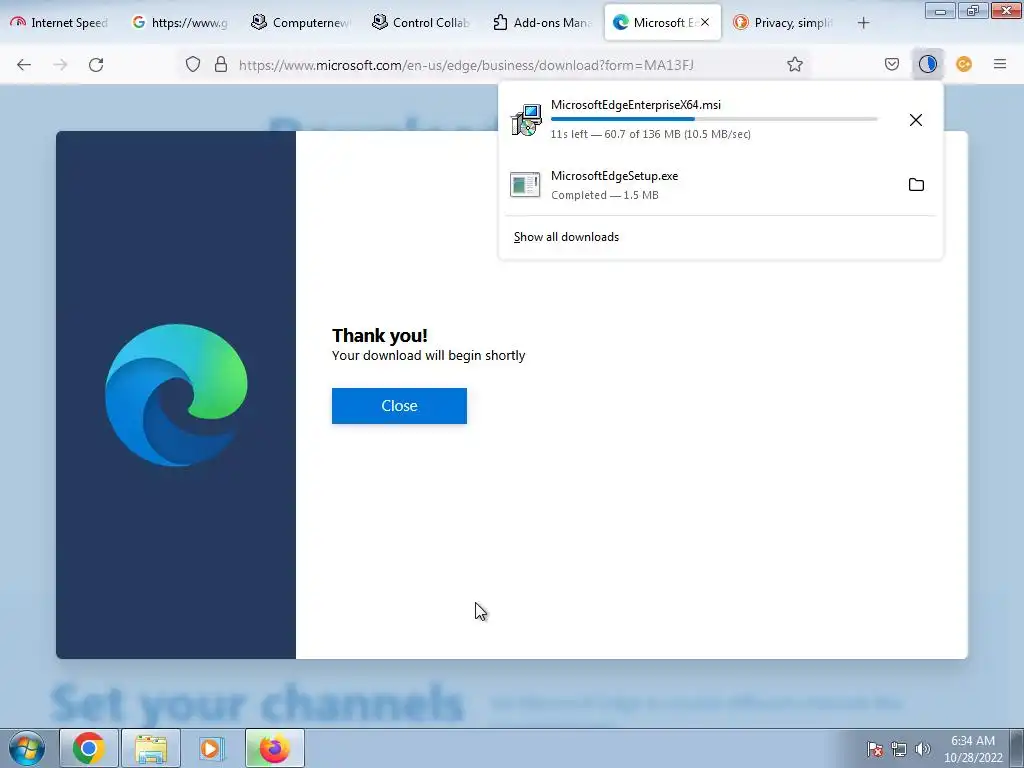Click the taskbar clock showing 6:34 AM
This screenshot has width=1024, height=768.
(973, 749)
